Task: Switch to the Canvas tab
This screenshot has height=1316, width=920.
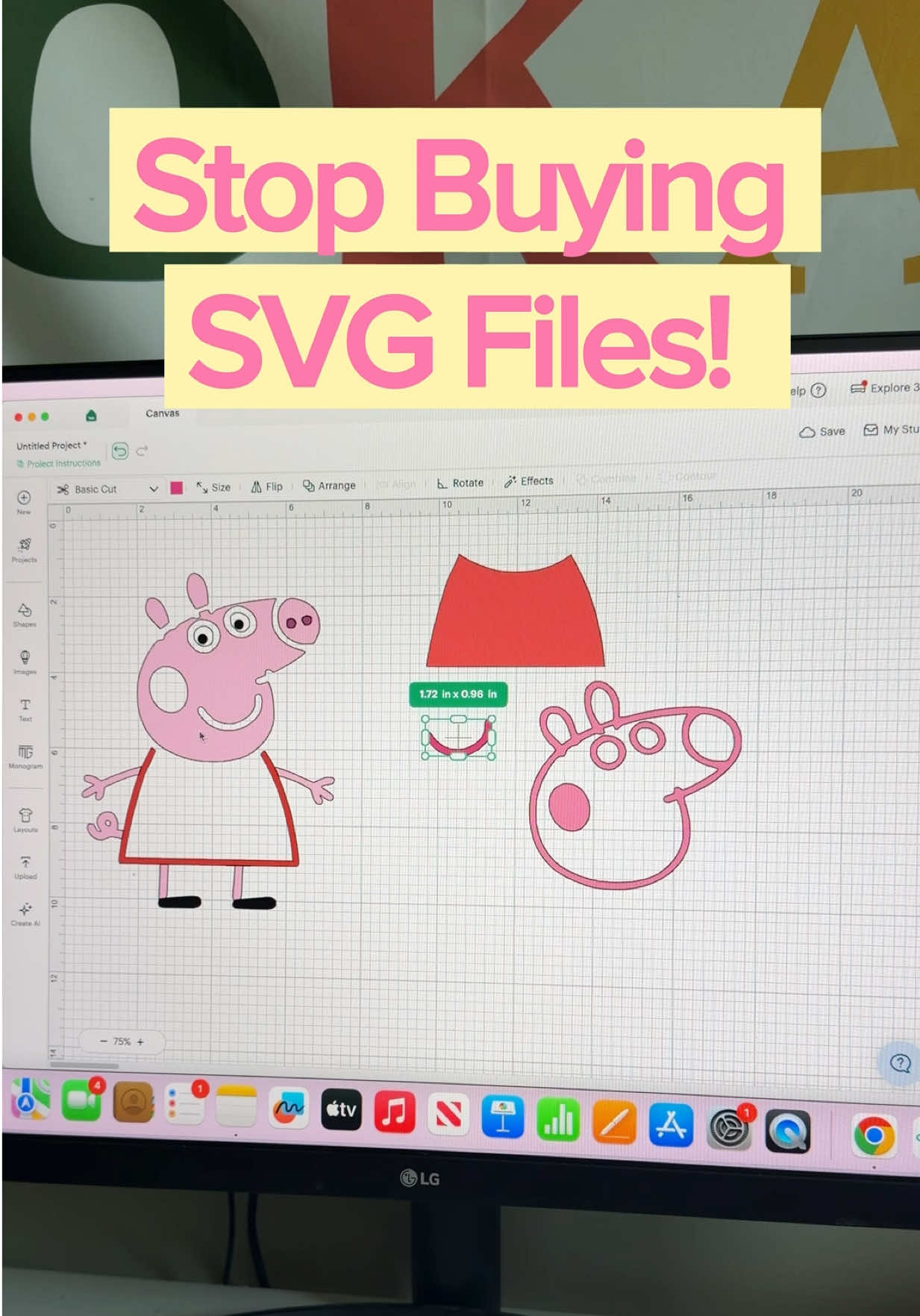Action: (163, 413)
